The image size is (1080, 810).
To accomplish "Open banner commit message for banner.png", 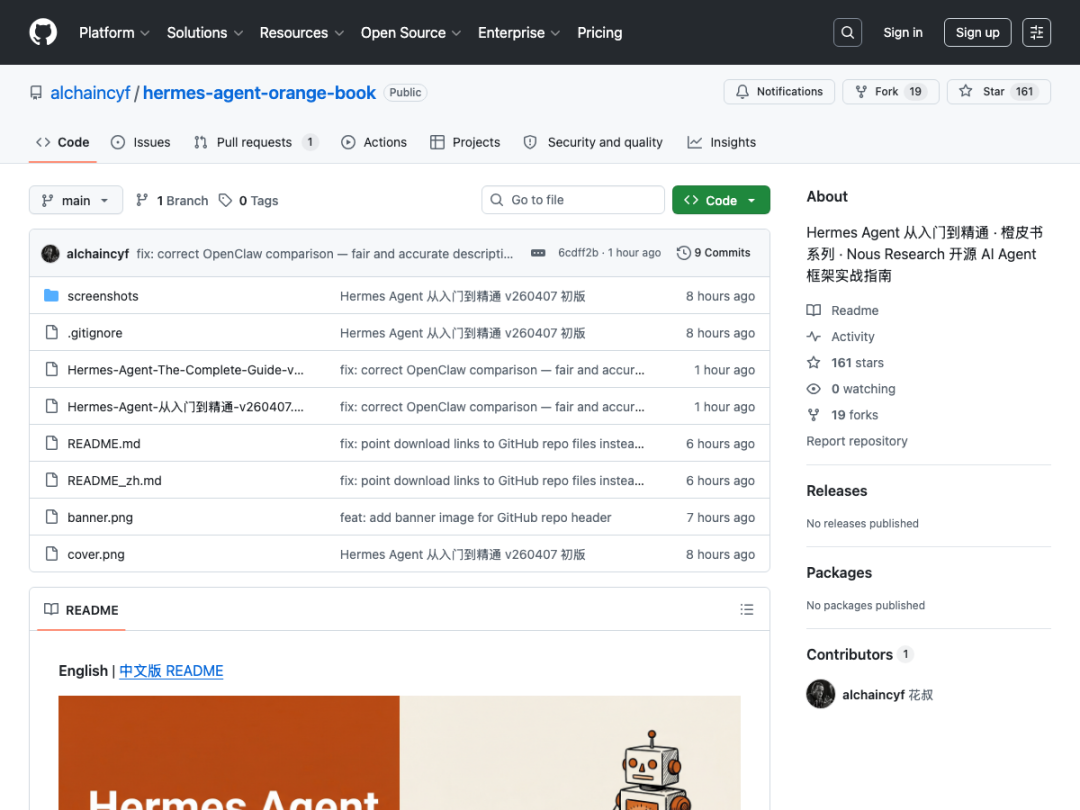I will [x=475, y=517].
